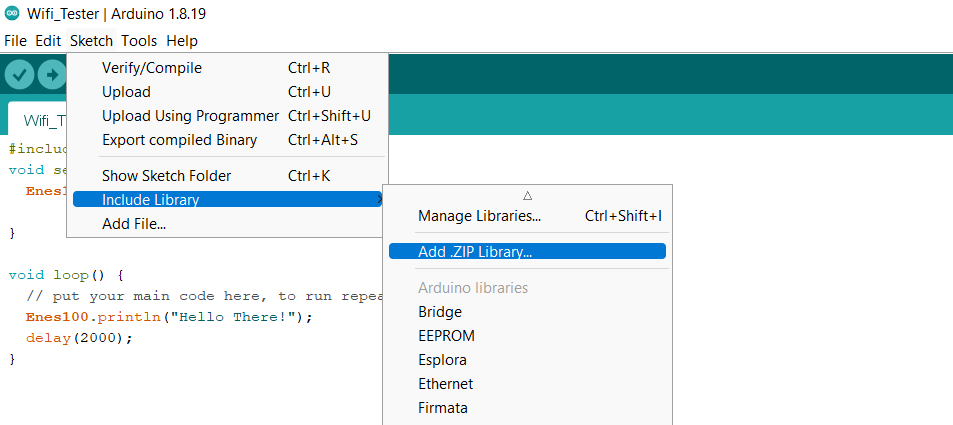Switch to the Wifi_Tester sketch tab
The width and height of the screenshot is (953, 425).
pos(38,119)
